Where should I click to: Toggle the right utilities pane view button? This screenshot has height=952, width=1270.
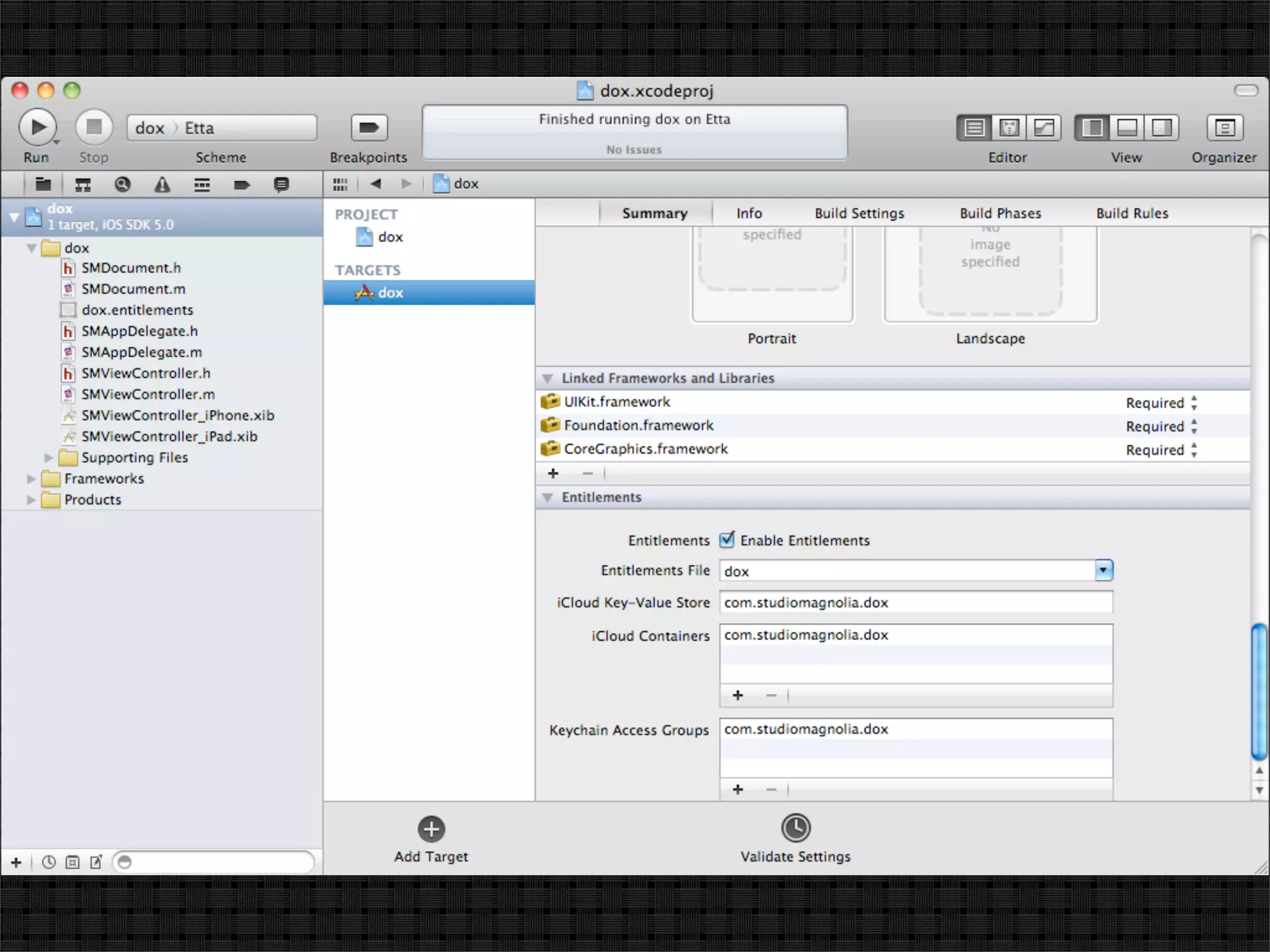click(x=1161, y=128)
